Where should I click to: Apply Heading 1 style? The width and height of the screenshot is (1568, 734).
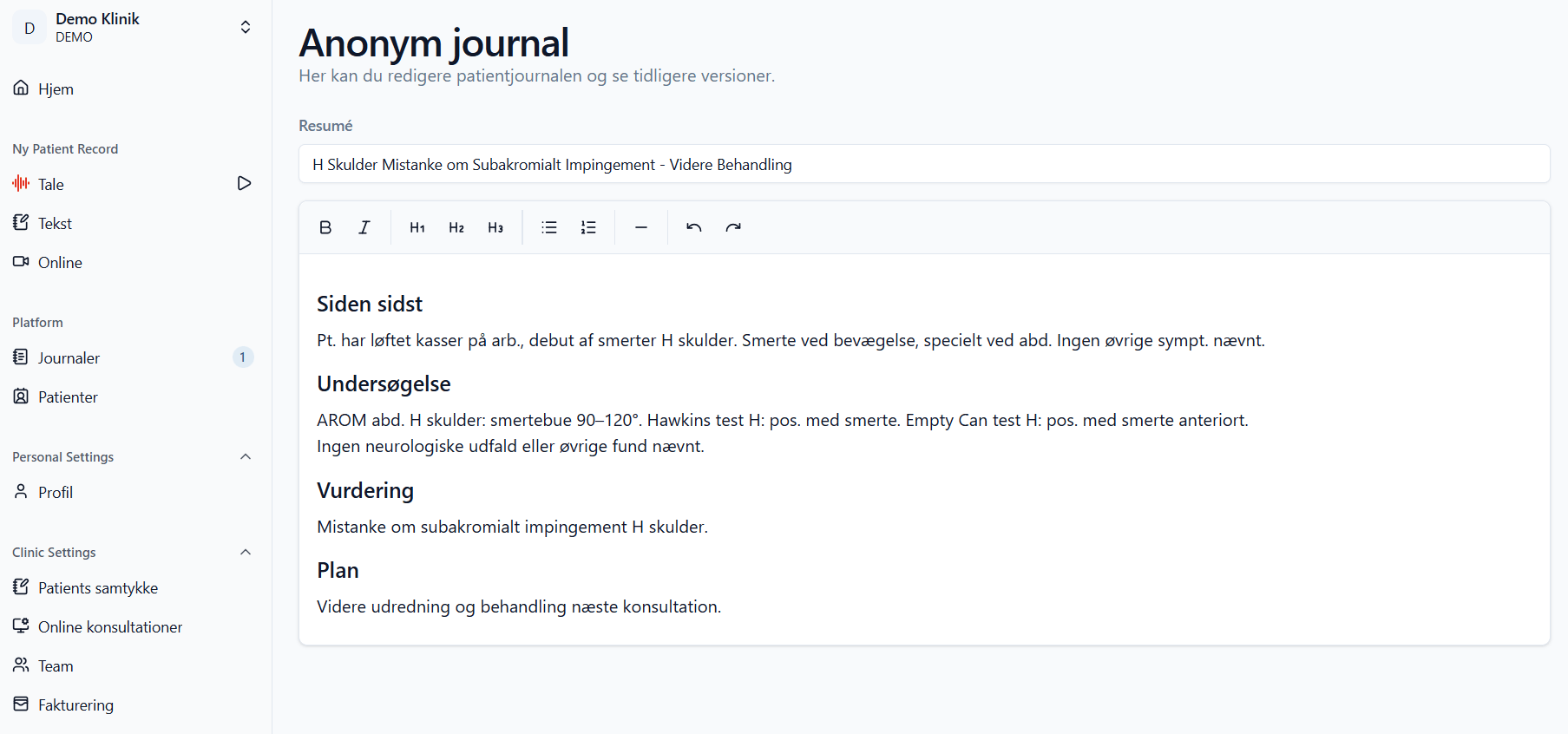tap(417, 227)
